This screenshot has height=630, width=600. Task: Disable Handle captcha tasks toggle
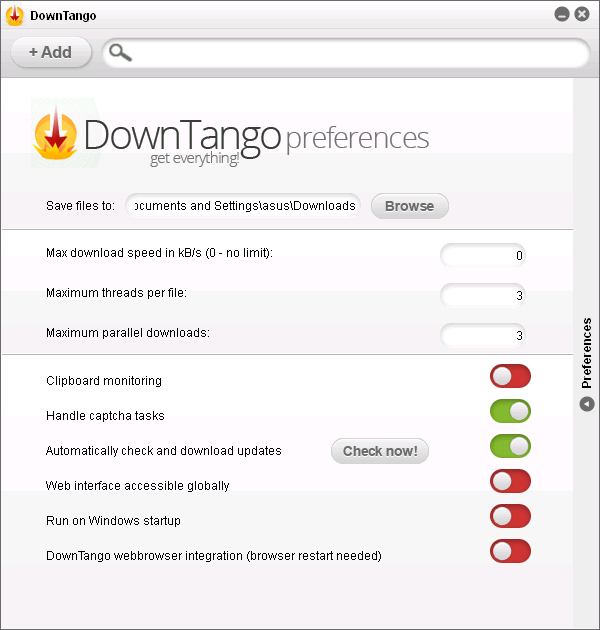pos(510,411)
